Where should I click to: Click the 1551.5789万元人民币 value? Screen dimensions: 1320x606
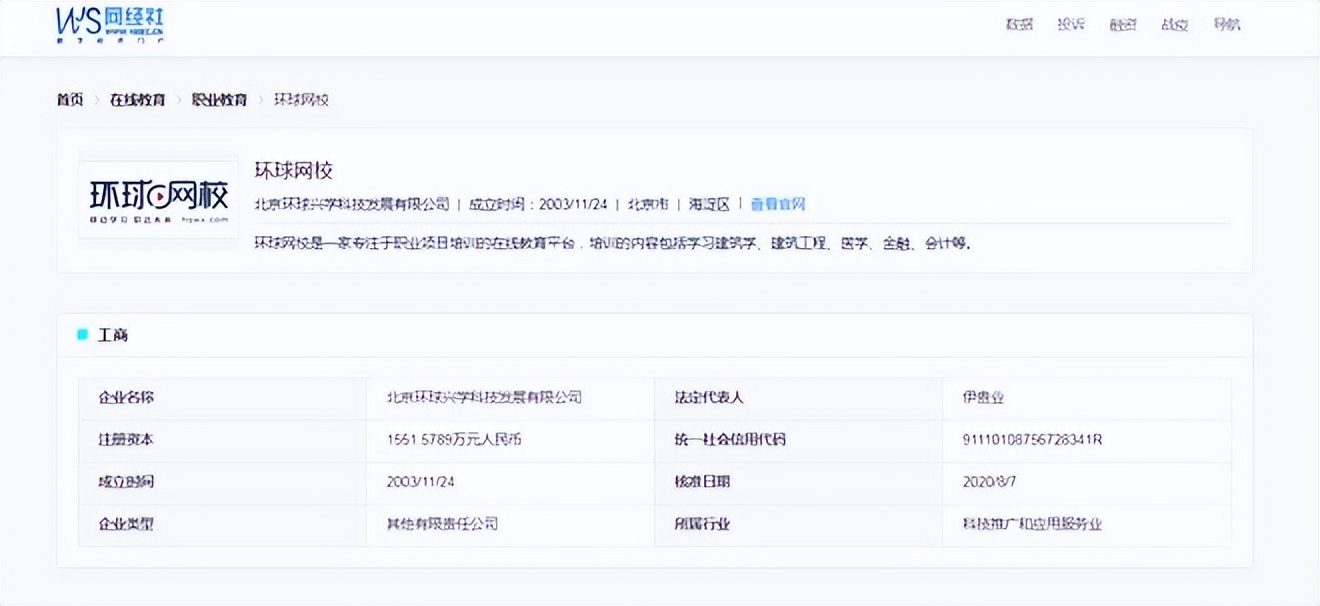(455, 439)
